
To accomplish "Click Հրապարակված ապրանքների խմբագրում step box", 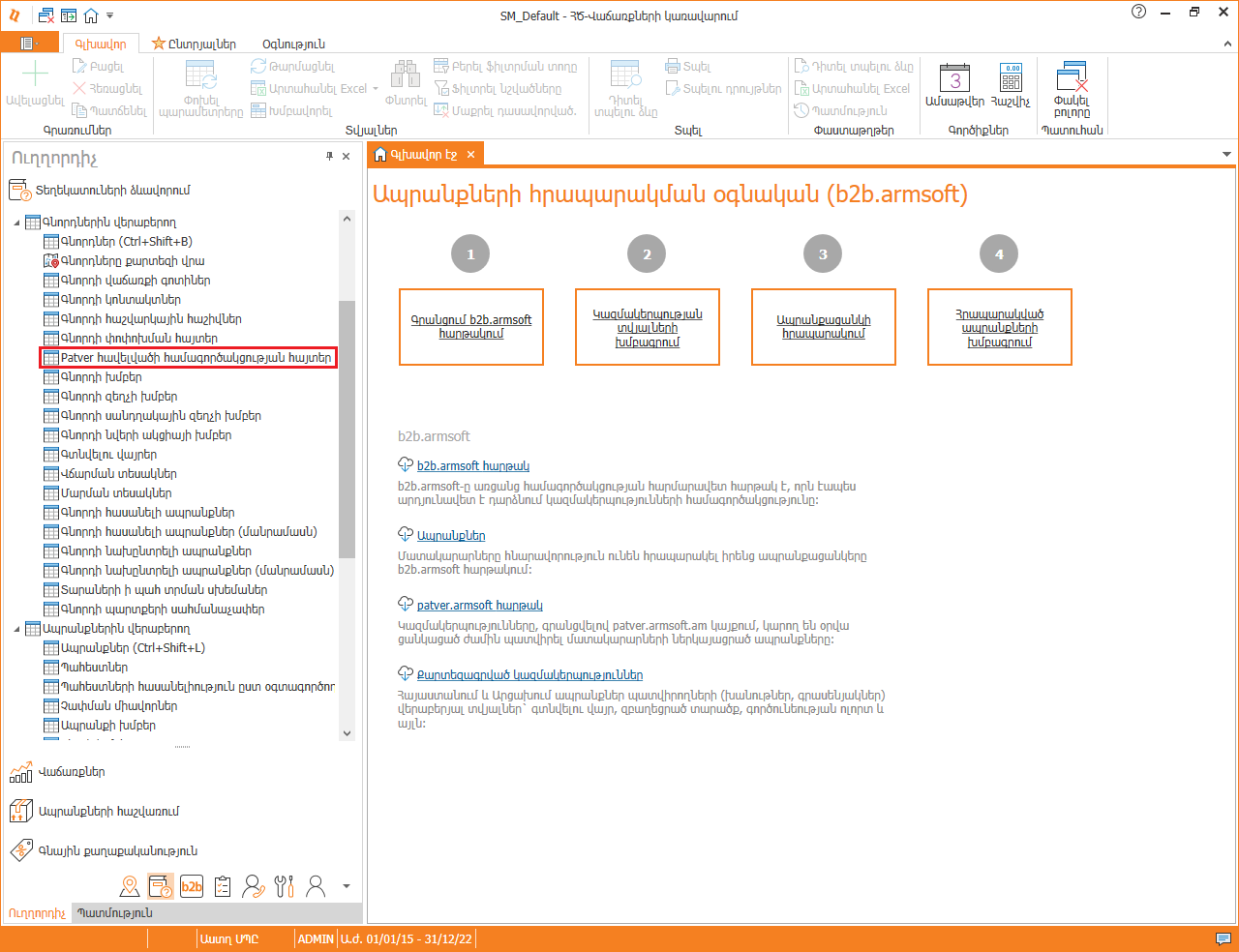I will pos(1000,327).
